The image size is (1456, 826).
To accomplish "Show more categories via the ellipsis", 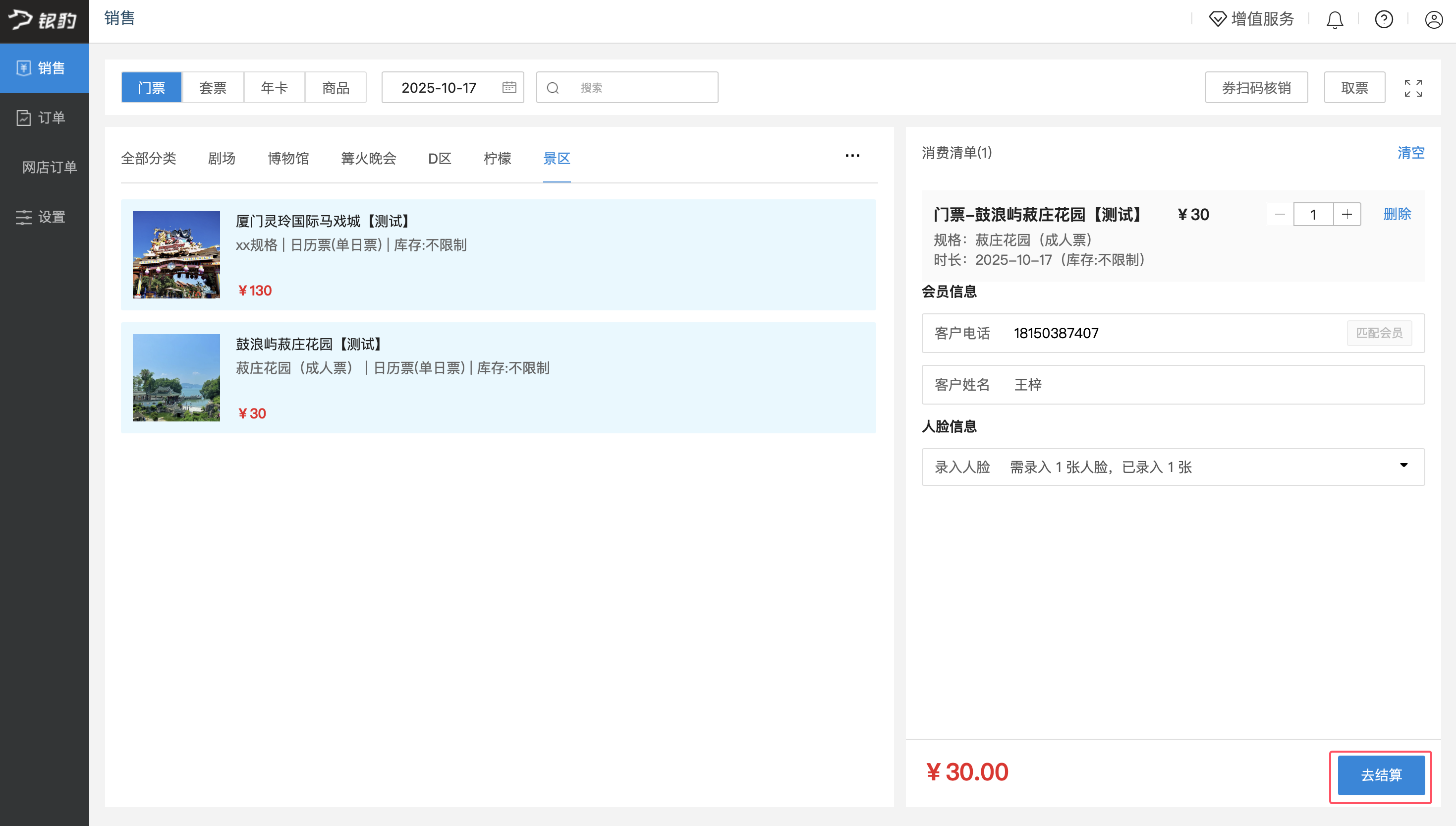I will [852, 156].
